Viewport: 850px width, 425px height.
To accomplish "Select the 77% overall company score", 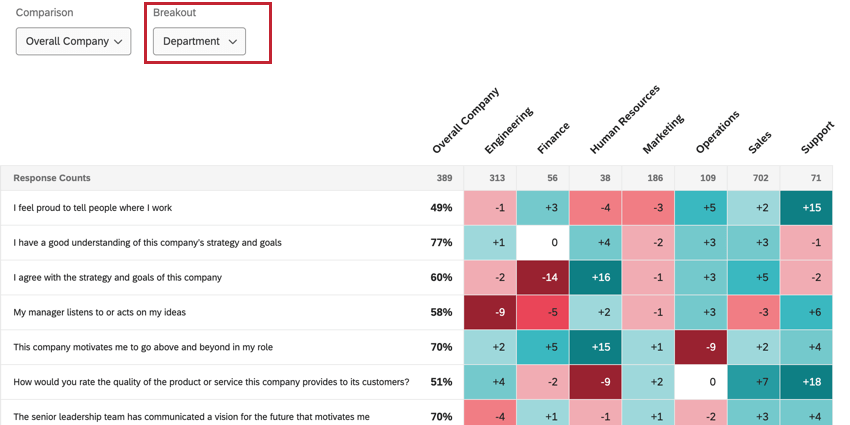I will coord(441,243).
